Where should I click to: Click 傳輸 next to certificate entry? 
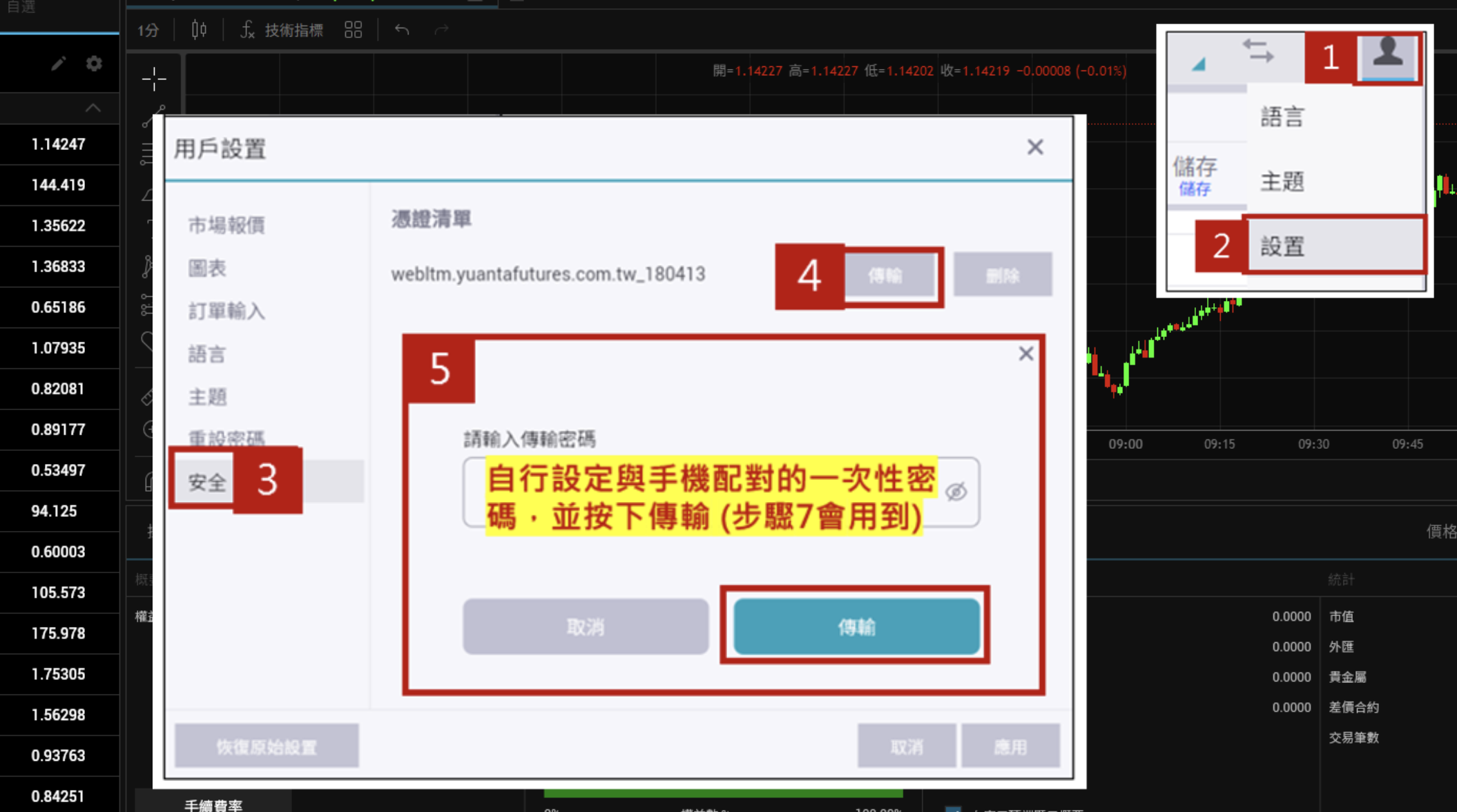point(890,275)
